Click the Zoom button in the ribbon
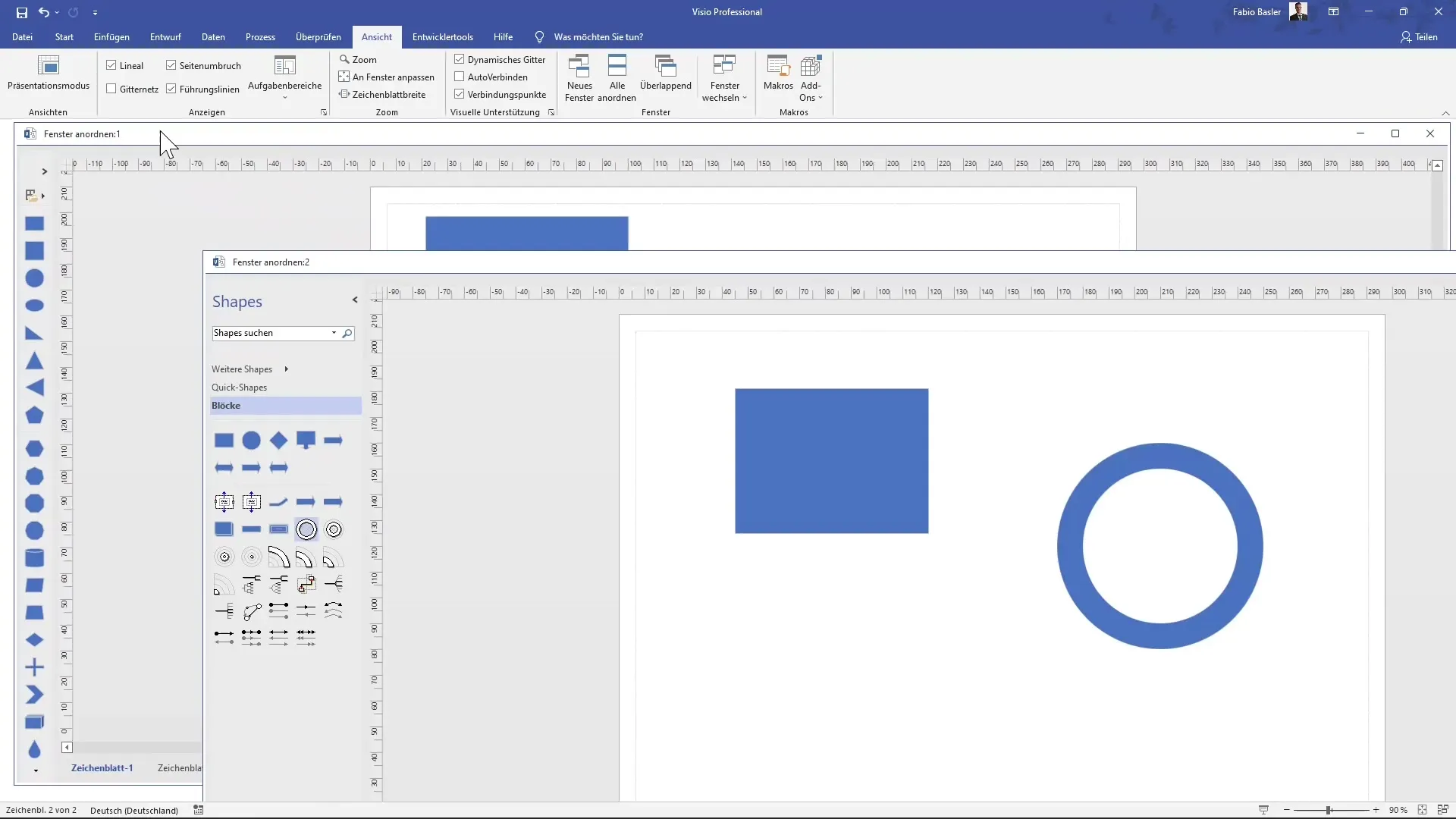 (x=358, y=59)
